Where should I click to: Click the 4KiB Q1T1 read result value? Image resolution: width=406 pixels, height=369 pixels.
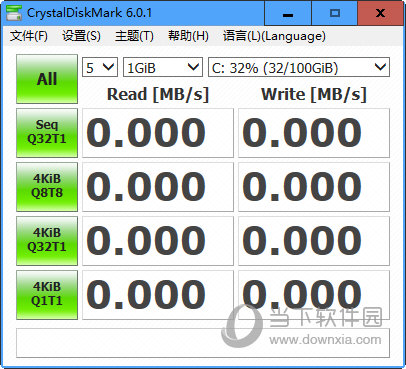tap(158, 295)
